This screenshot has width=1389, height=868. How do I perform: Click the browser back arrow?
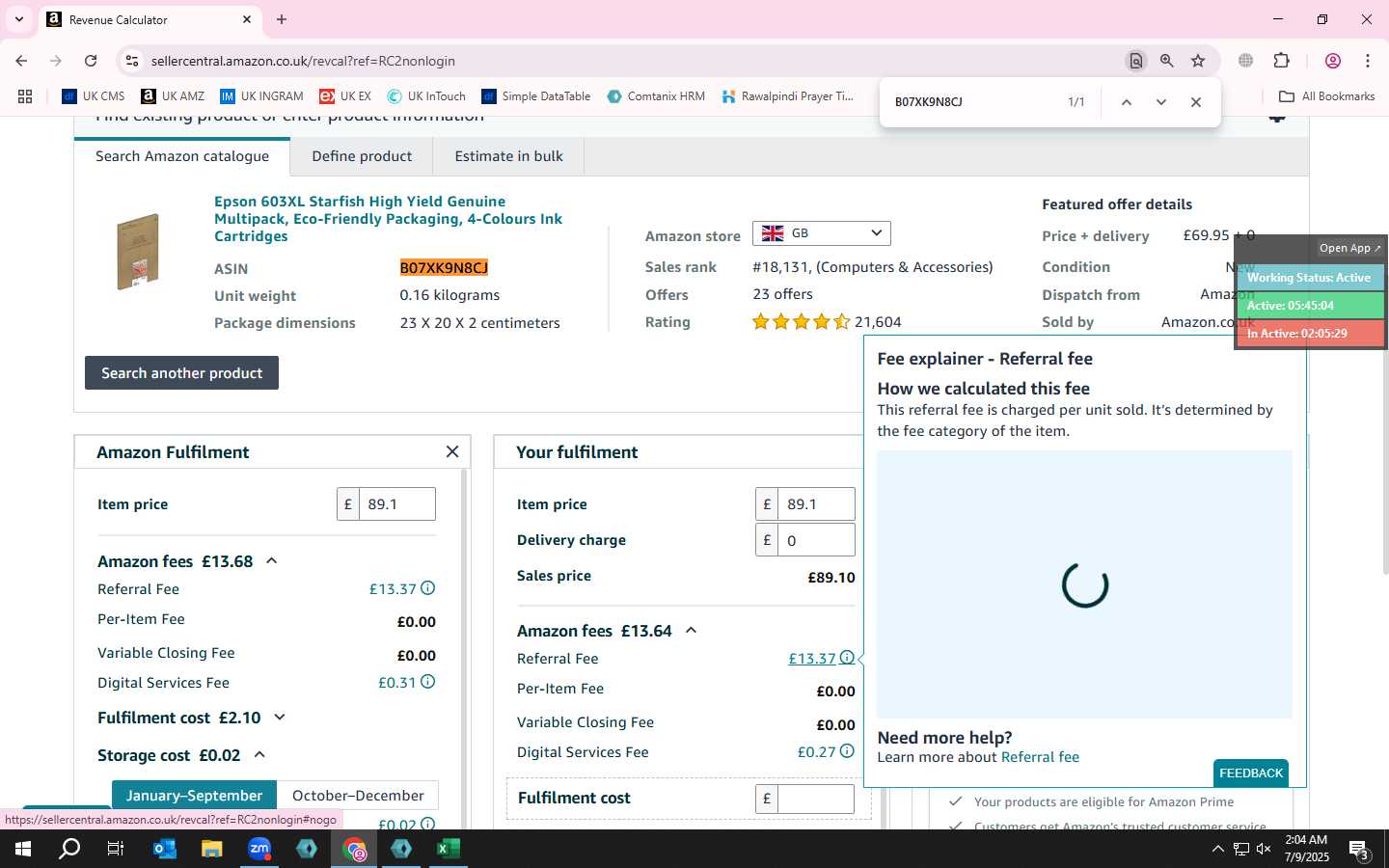[x=21, y=61]
